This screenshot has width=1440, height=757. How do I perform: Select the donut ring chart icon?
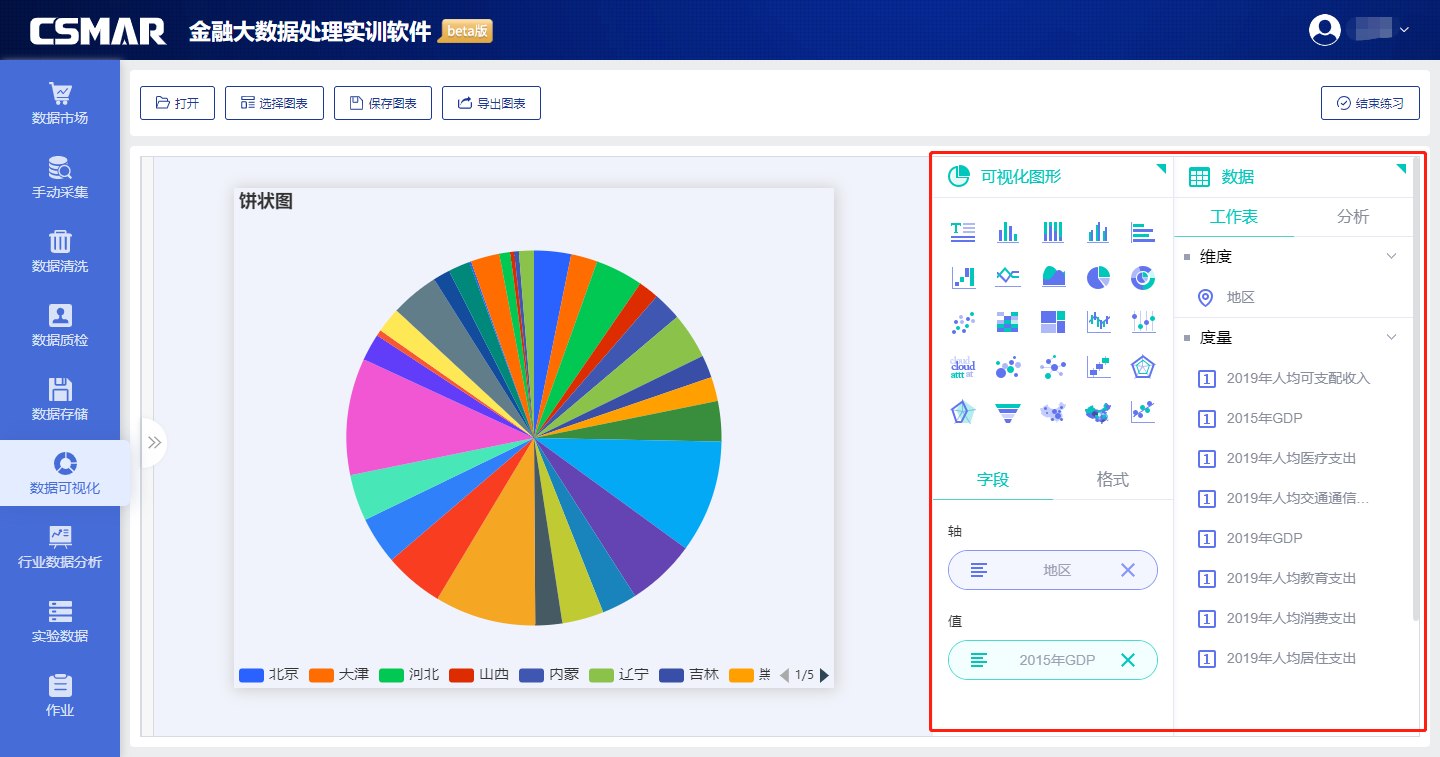pos(1142,277)
